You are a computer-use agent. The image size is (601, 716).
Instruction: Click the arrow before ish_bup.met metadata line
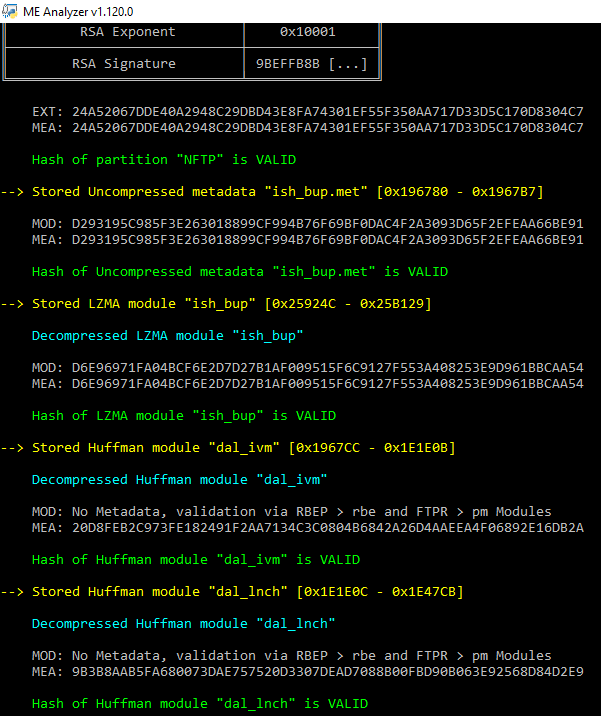point(12,192)
